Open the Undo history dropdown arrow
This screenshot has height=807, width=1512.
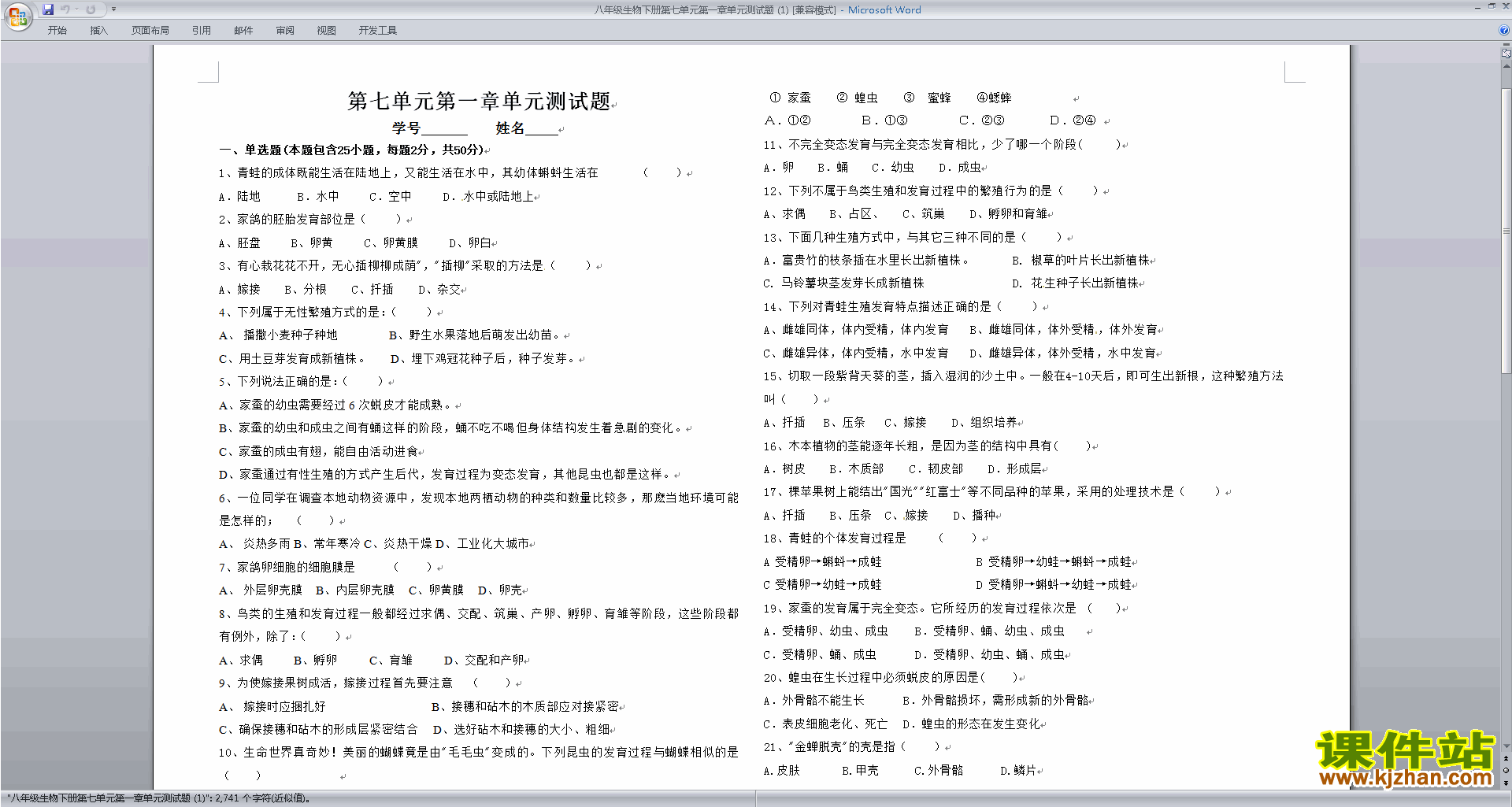click(x=76, y=9)
